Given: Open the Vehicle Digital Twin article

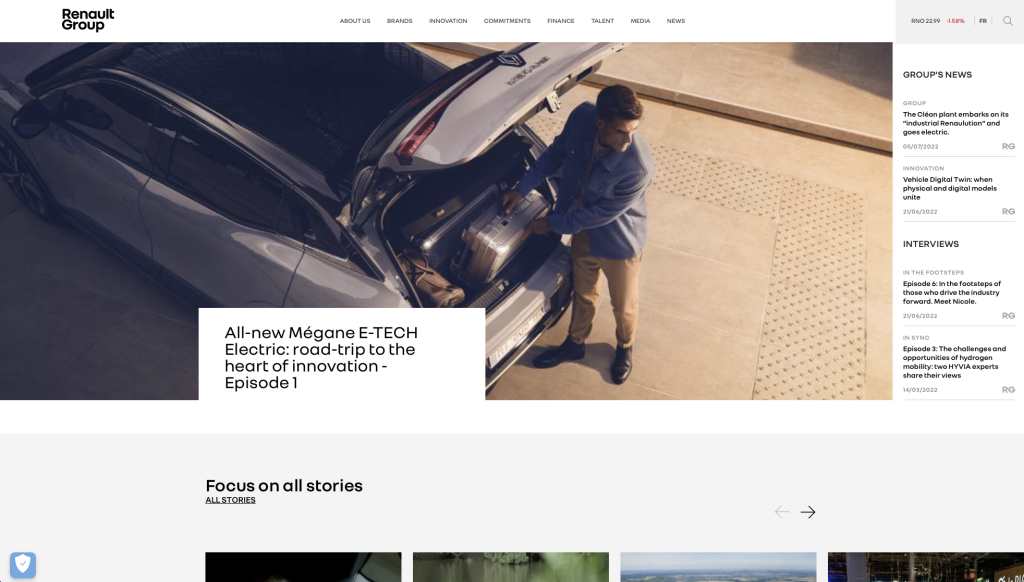Looking at the screenshot, I should 950,188.
